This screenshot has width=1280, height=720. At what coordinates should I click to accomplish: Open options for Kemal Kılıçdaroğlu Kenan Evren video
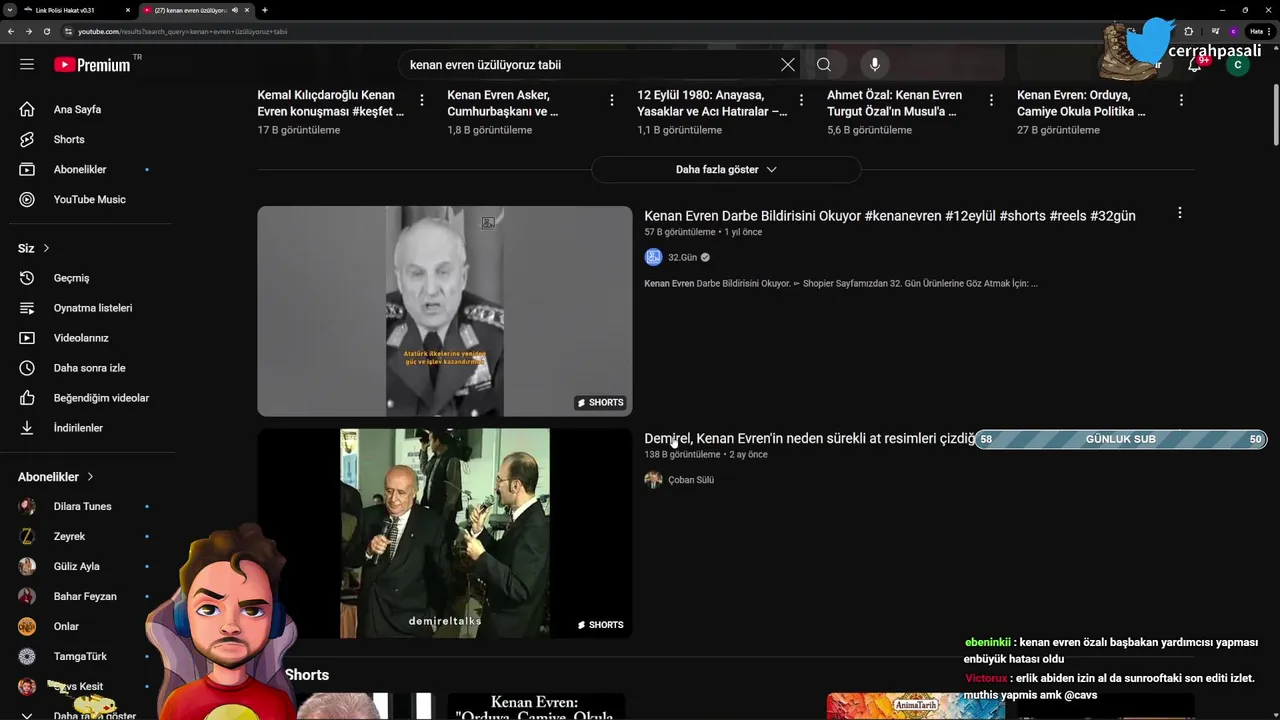(422, 100)
